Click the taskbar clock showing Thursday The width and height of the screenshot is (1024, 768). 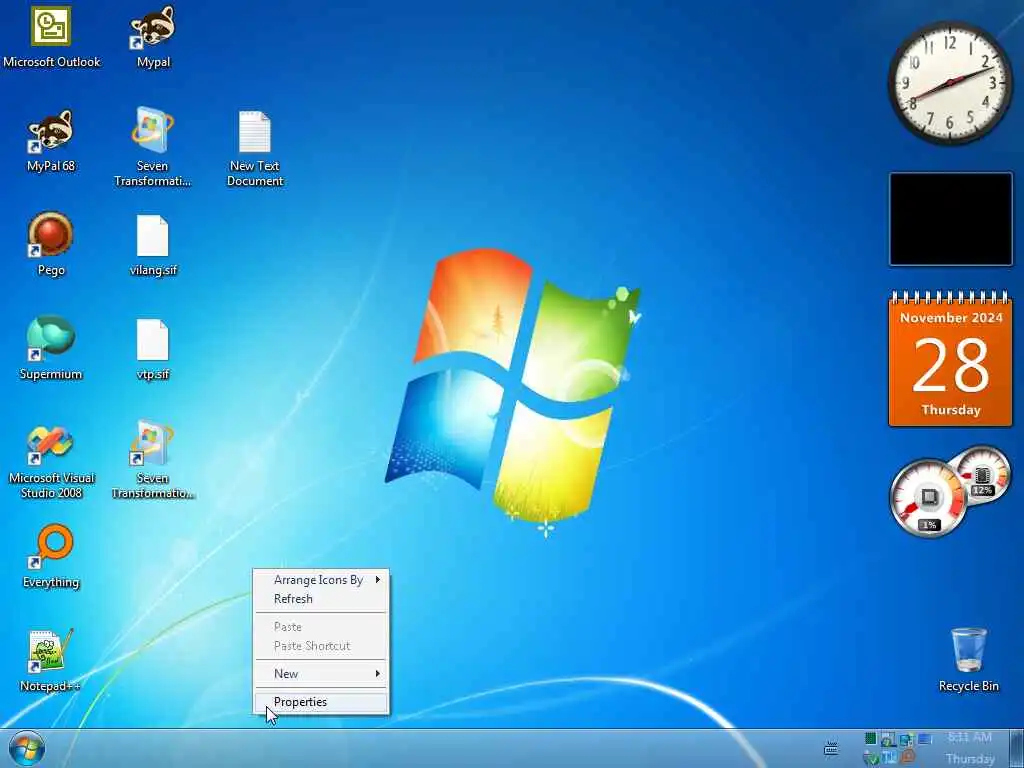pos(970,748)
